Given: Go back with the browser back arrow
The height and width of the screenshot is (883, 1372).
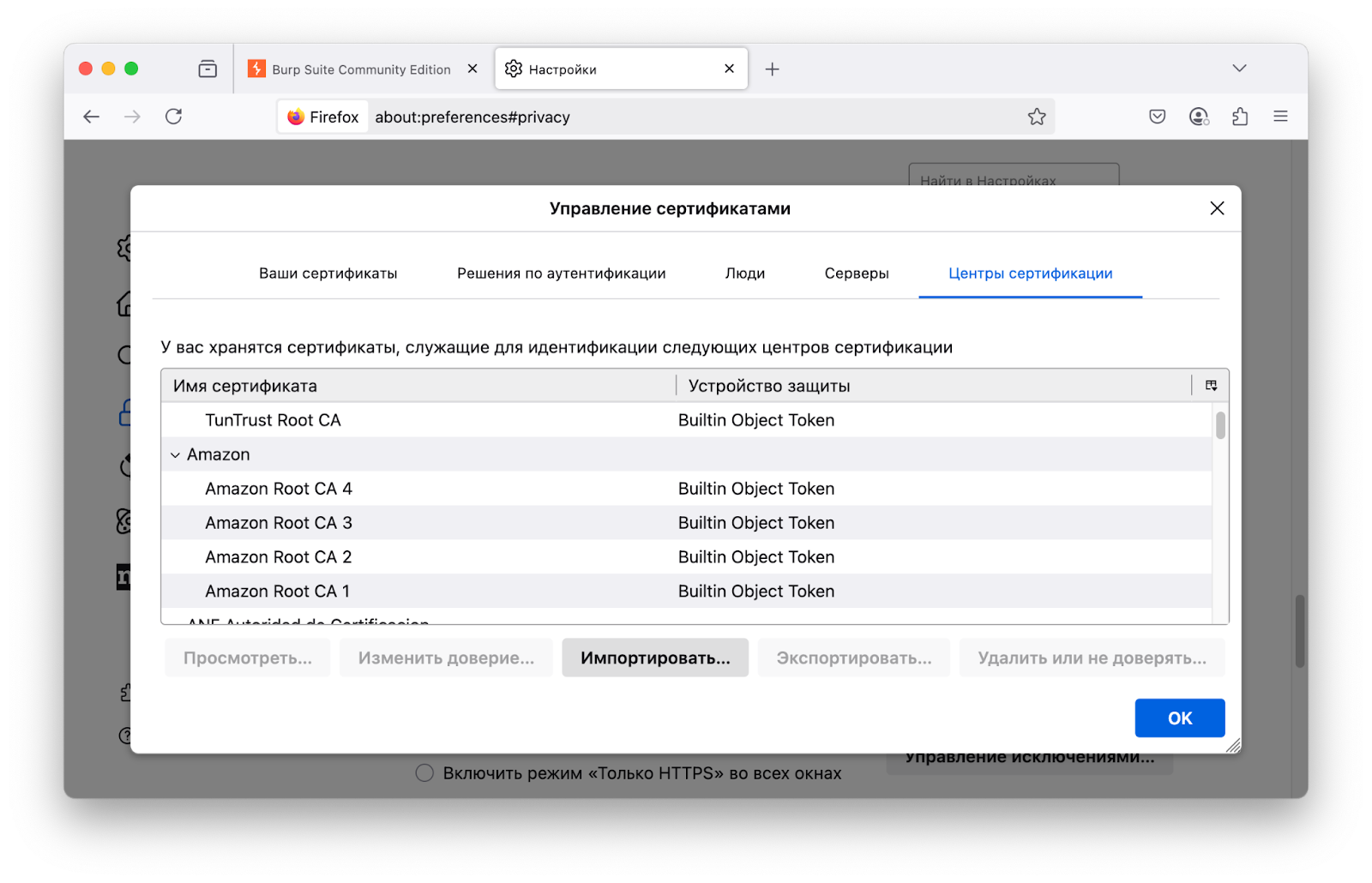Looking at the screenshot, I should (x=92, y=117).
